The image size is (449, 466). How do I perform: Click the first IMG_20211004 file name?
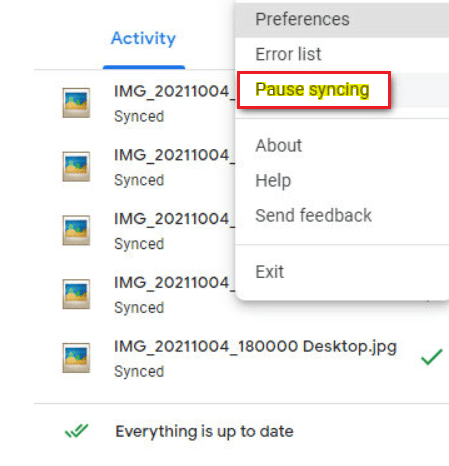(174, 91)
